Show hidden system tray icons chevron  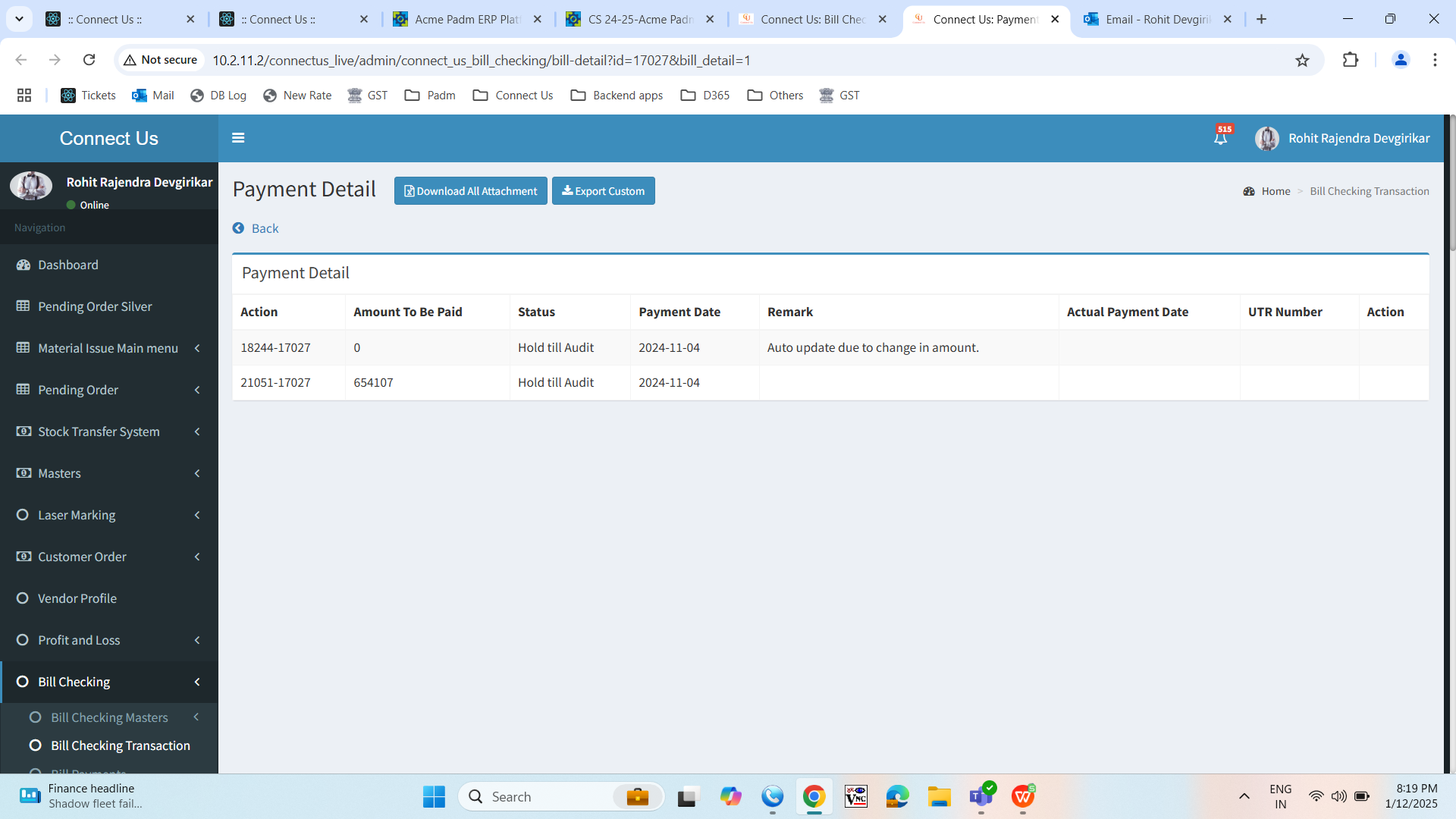point(1244,796)
